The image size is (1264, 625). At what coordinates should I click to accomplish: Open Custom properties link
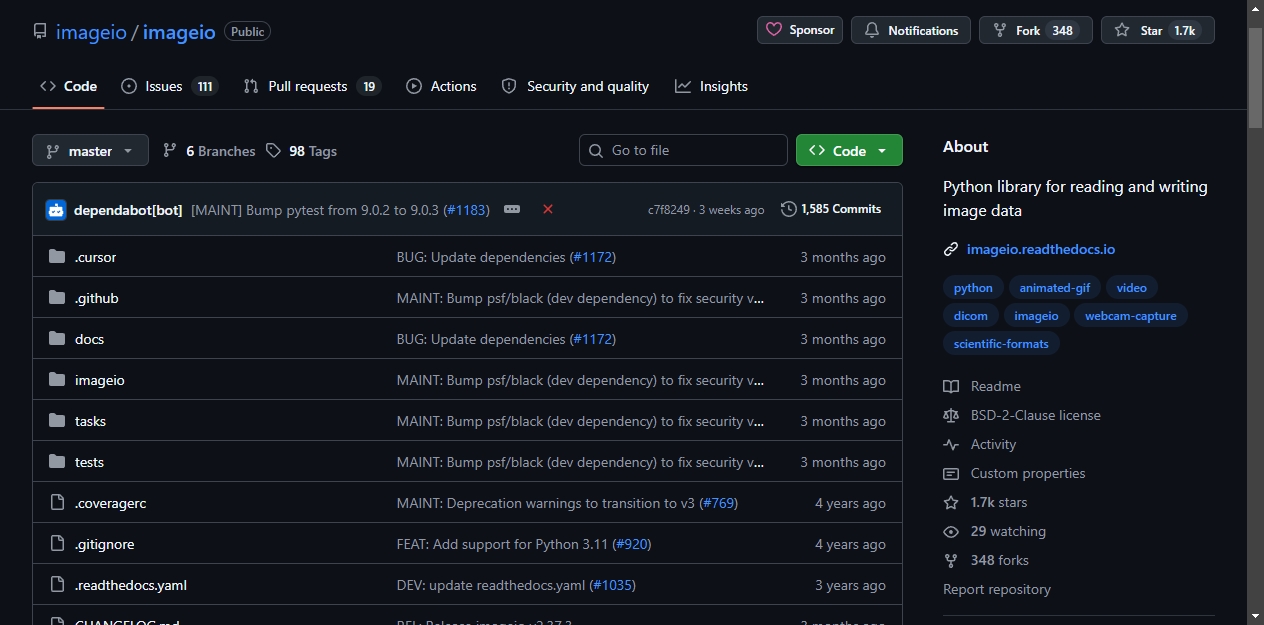click(x=1028, y=473)
